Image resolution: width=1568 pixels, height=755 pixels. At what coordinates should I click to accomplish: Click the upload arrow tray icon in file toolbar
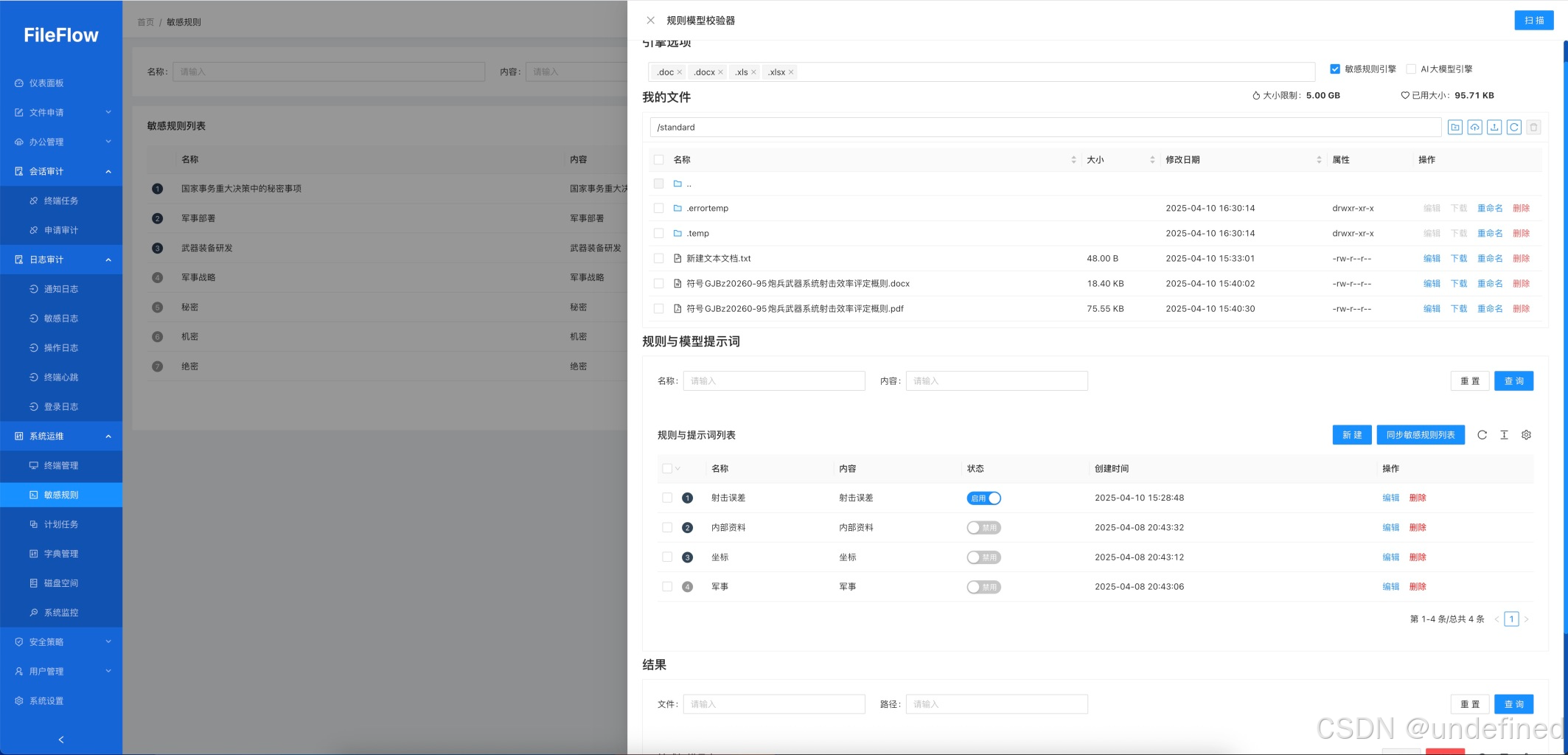pyautogui.click(x=1494, y=128)
